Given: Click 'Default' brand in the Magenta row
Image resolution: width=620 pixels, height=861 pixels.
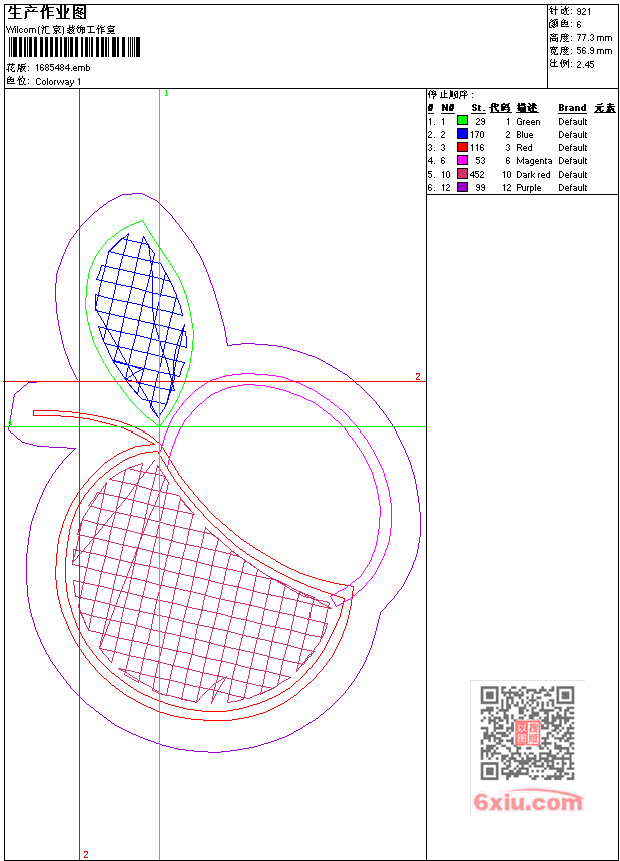Looking at the screenshot, I should pyautogui.click(x=572, y=161).
